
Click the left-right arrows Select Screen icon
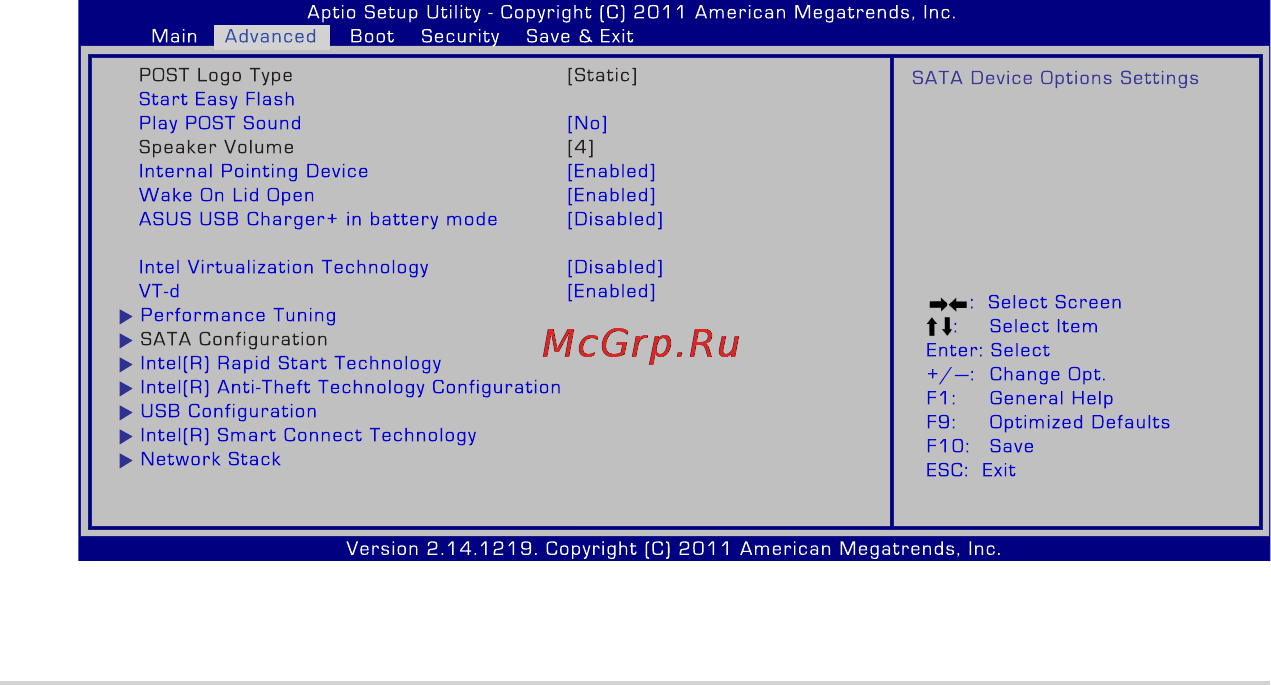(948, 304)
